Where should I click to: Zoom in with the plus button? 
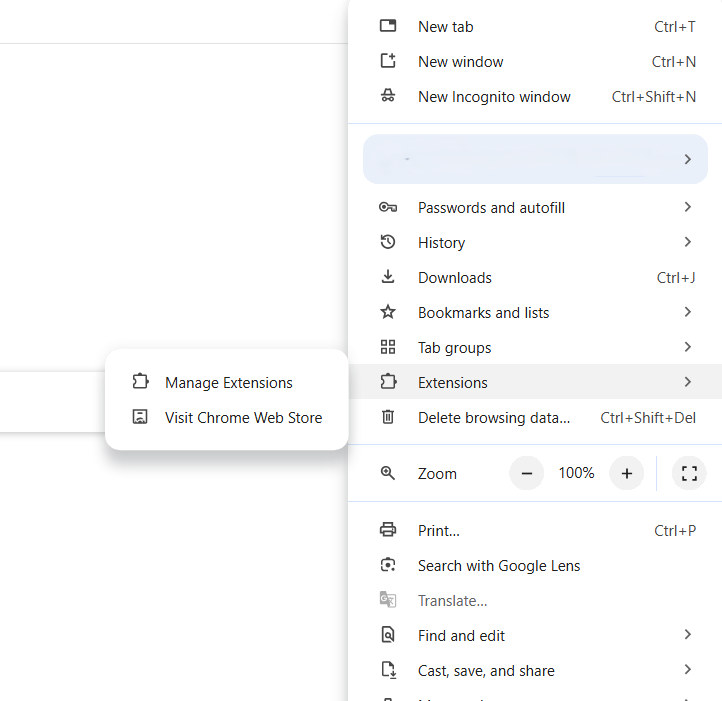[x=627, y=474]
